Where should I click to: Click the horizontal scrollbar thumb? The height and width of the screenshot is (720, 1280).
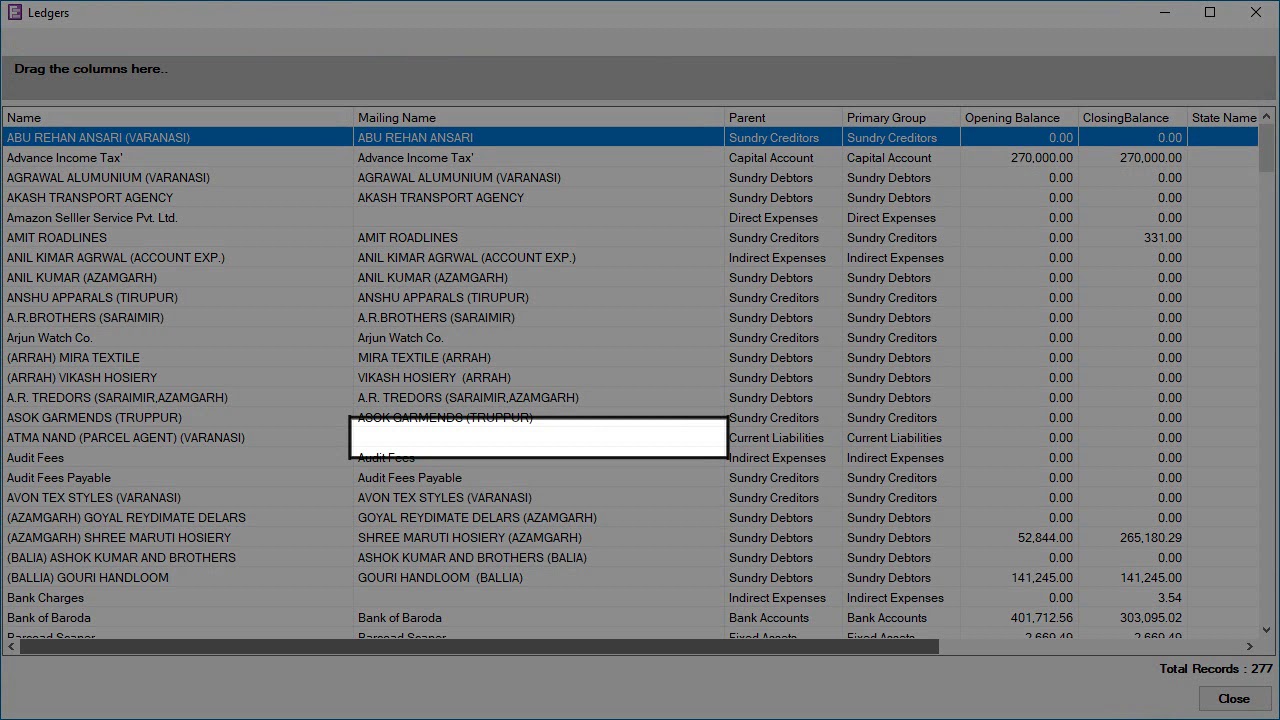[x=479, y=647]
